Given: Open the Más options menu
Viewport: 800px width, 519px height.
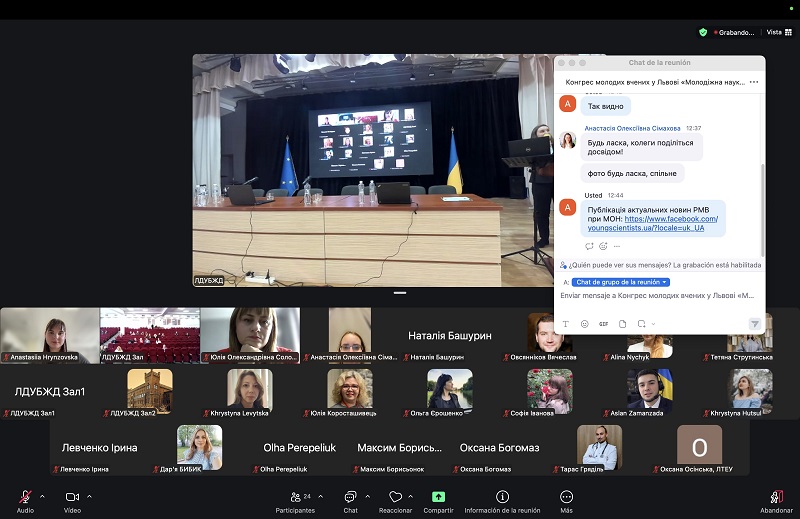Looking at the screenshot, I should [x=566, y=497].
